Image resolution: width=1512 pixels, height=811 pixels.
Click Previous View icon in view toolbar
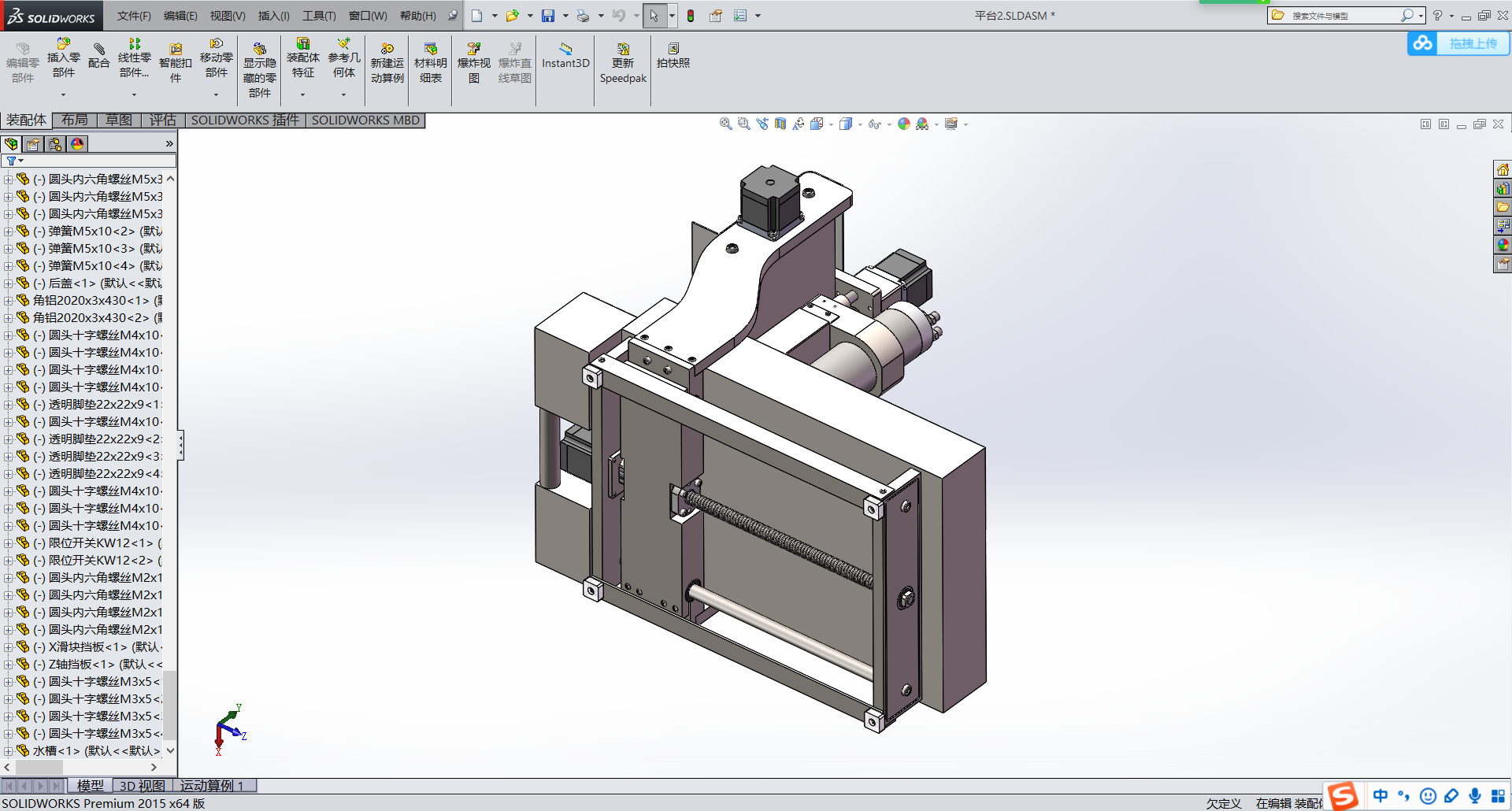(x=762, y=124)
